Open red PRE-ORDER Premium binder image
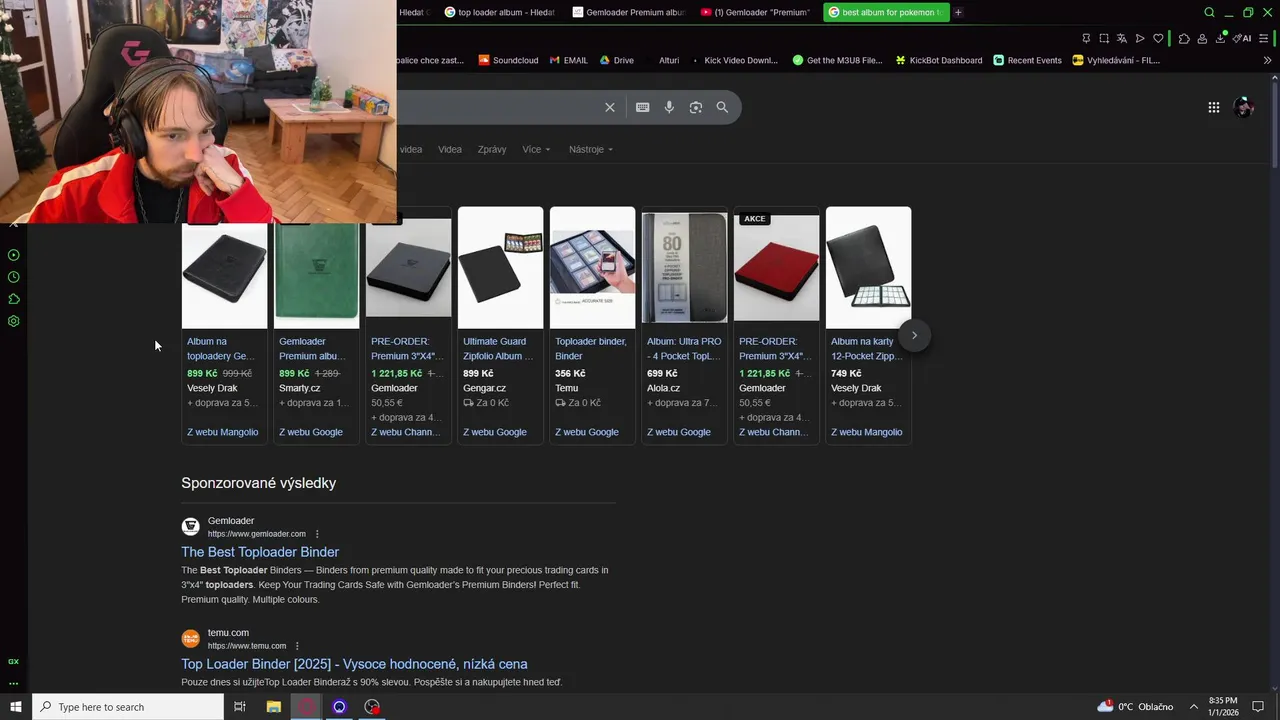Screen dimensions: 1280x720 click(776, 268)
